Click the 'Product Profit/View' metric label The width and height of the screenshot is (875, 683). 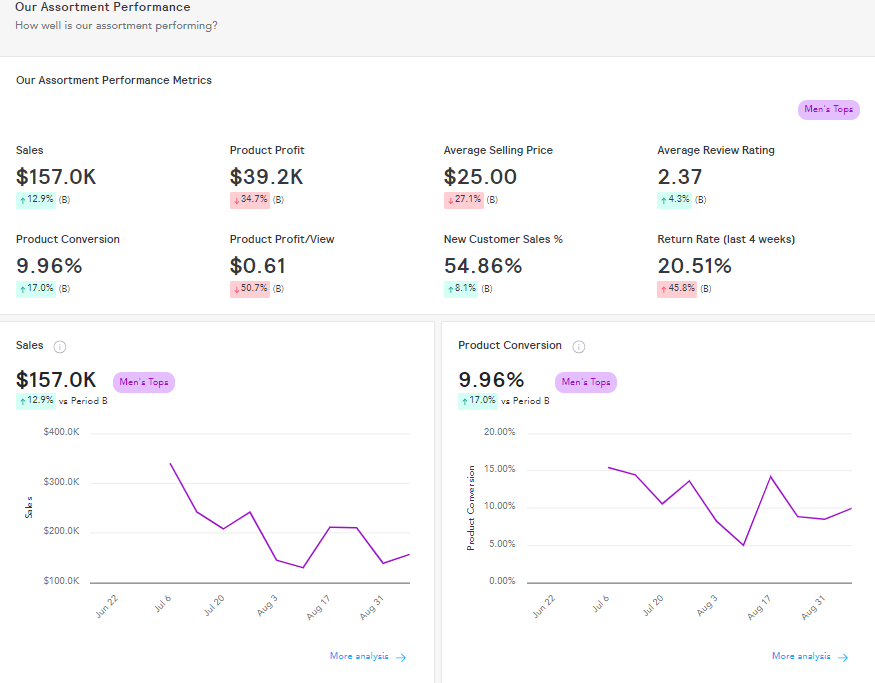(x=282, y=239)
